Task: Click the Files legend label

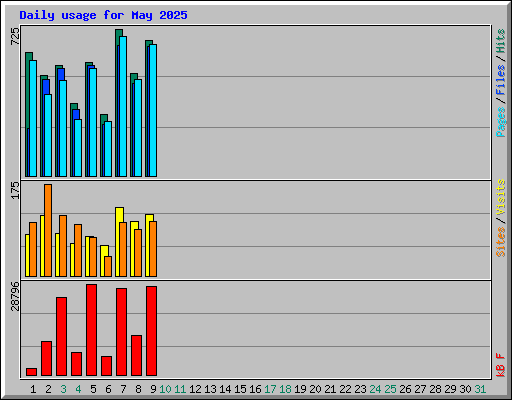Action: coord(500,80)
